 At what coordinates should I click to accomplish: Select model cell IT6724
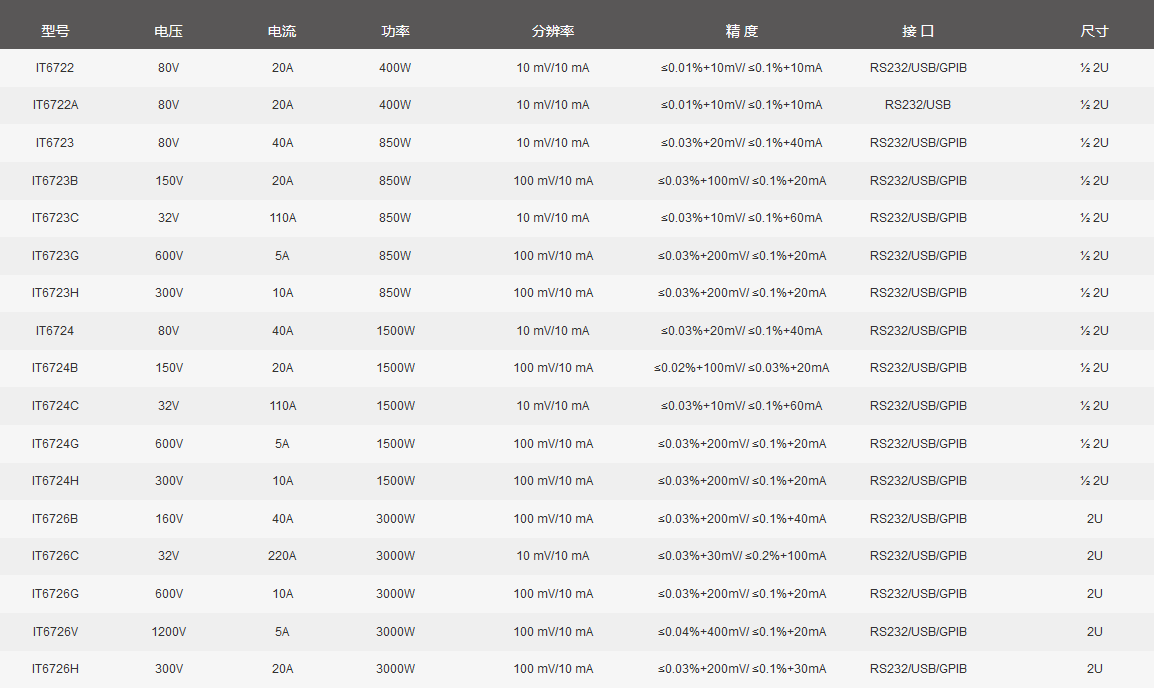pyautogui.click(x=55, y=330)
